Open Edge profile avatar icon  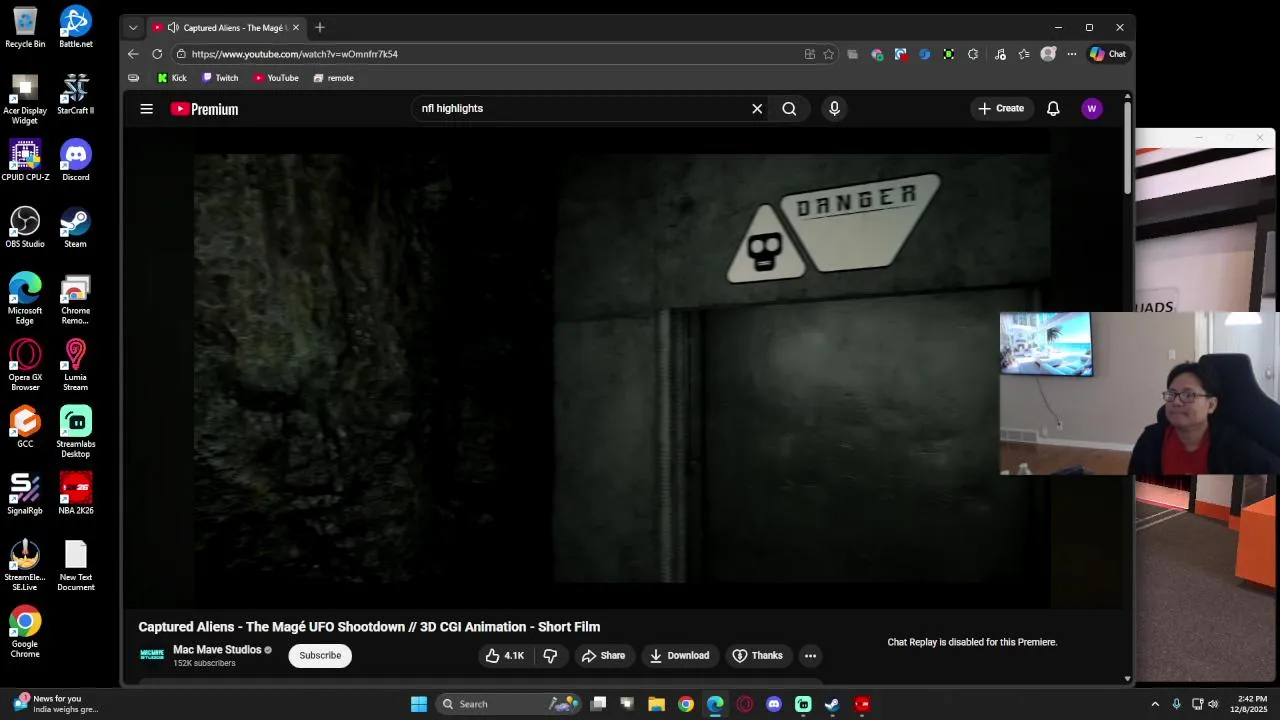click(x=1048, y=54)
